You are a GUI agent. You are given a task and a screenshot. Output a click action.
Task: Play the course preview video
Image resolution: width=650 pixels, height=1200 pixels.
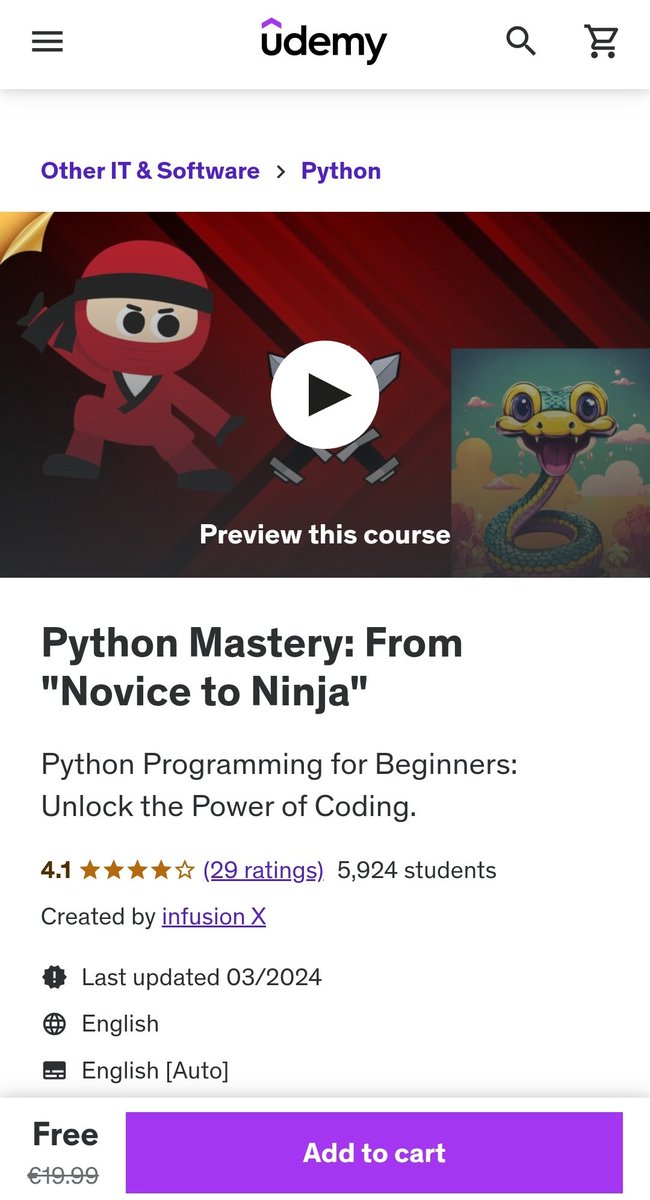pos(325,395)
